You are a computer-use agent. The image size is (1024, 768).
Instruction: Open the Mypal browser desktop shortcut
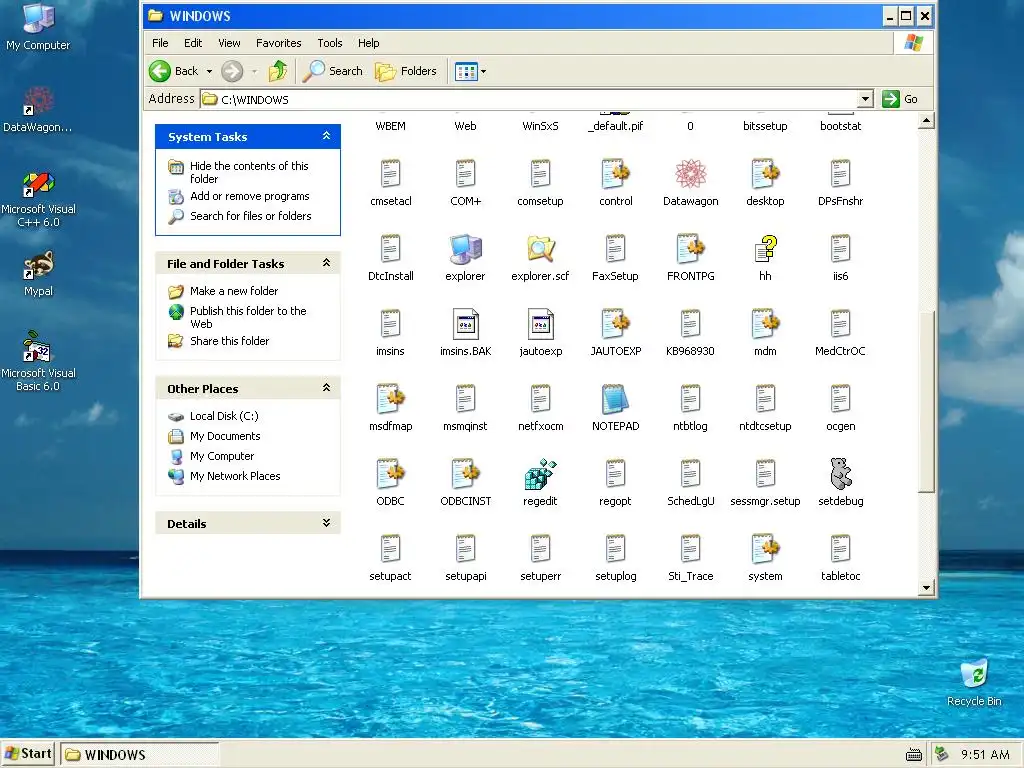38,274
